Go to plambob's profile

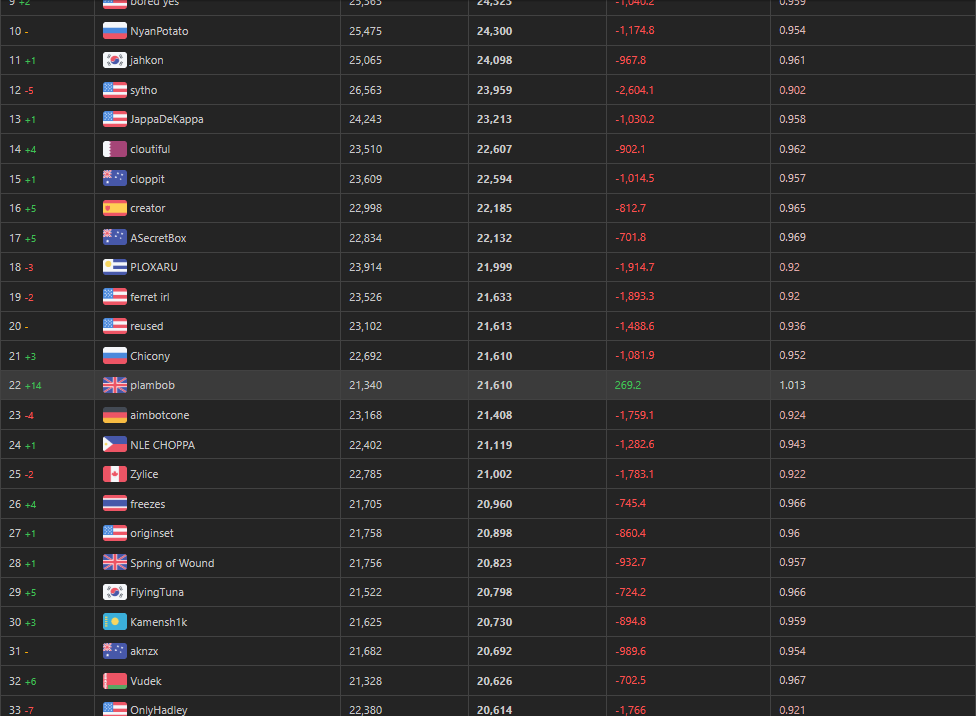tap(152, 385)
